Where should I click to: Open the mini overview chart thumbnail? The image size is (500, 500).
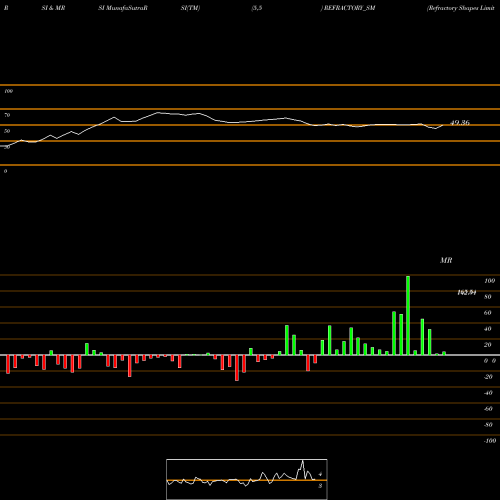[247, 479]
